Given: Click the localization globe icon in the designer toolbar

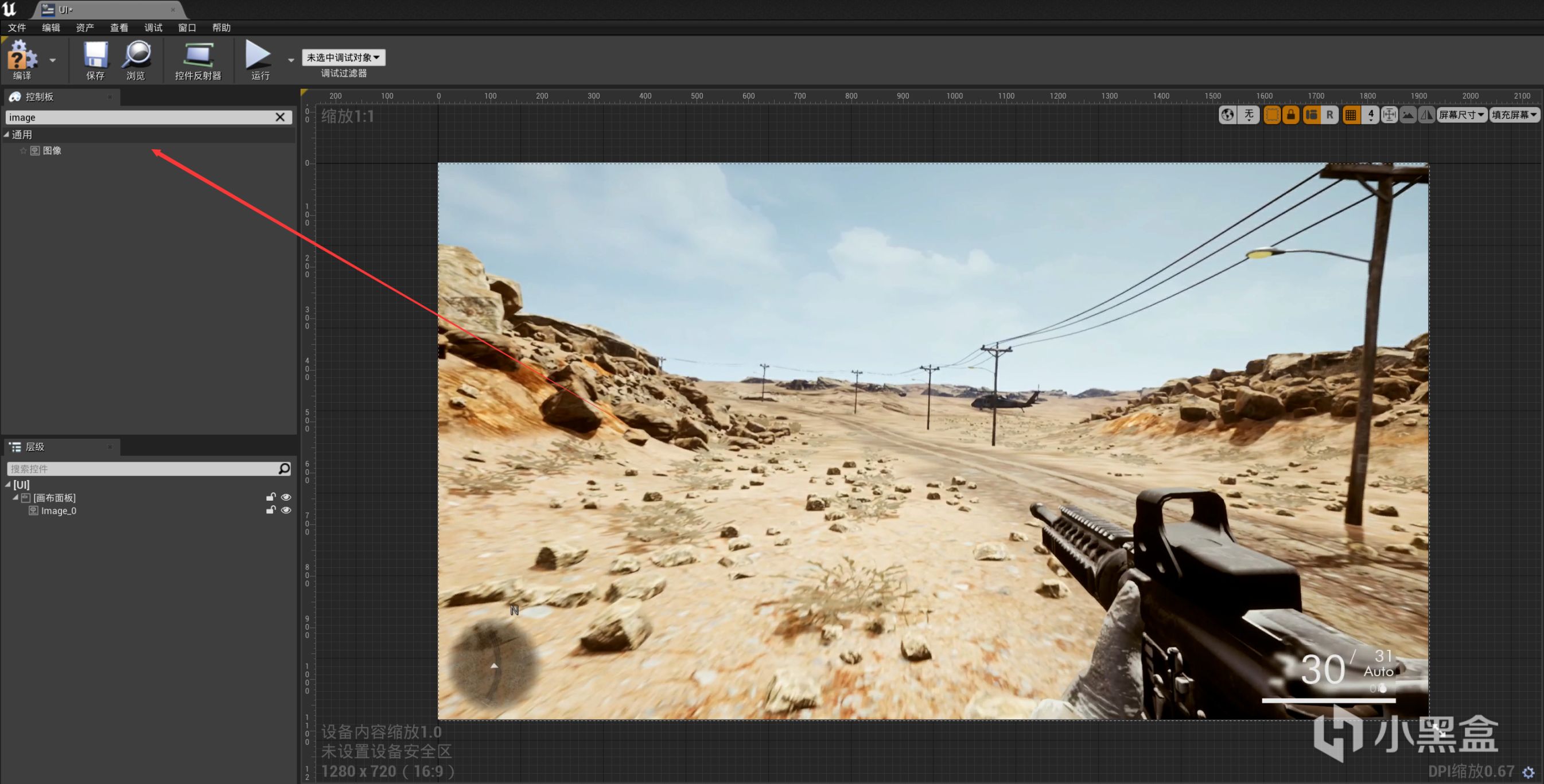Looking at the screenshot, I should coord(1227,114).
